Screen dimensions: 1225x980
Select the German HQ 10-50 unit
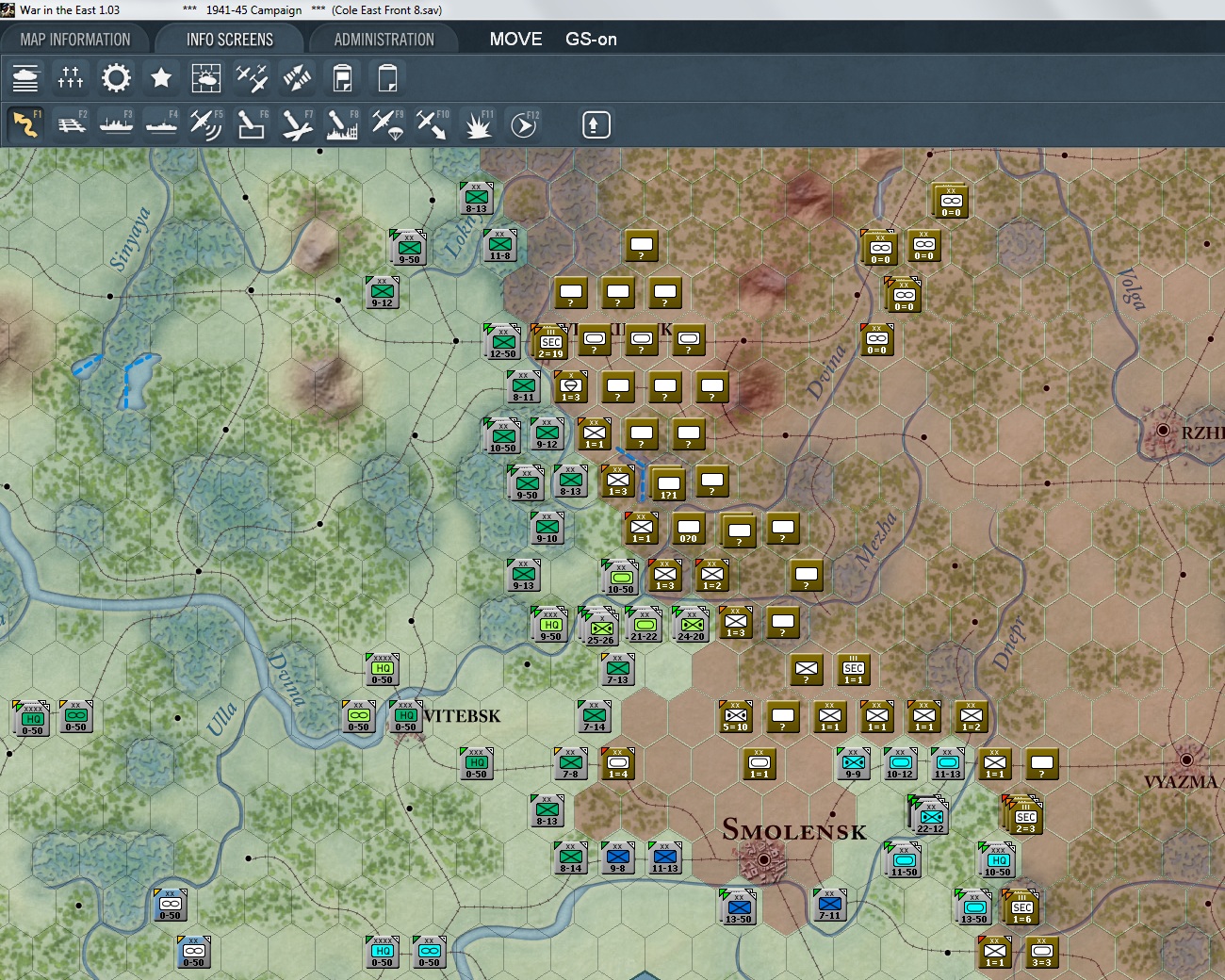(998, 859)
